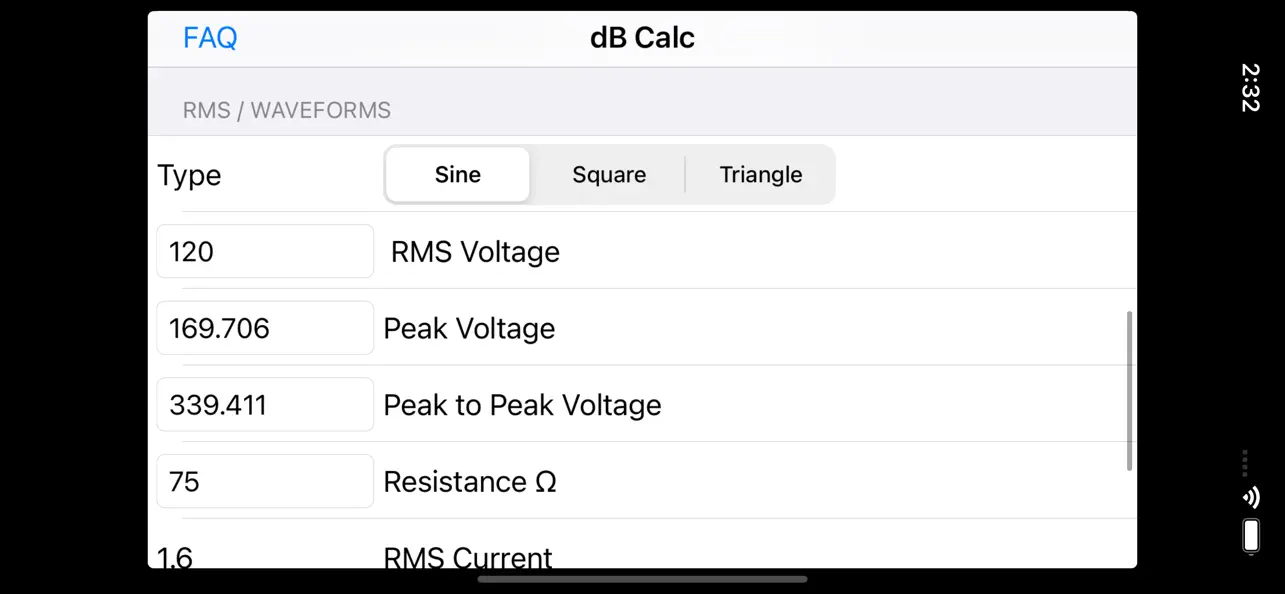Viewport: 1285px width, 594px height.
Task: Switch waveform type to Square
Action: point(608,174)
